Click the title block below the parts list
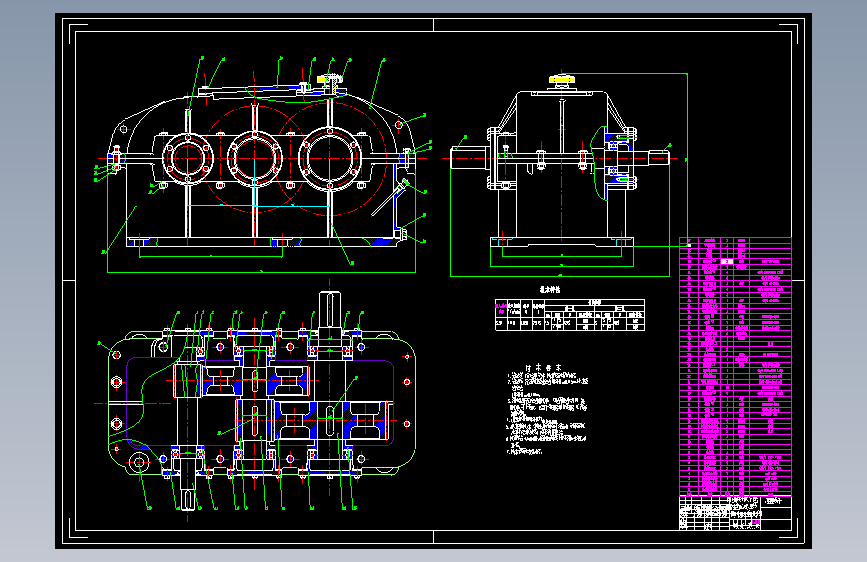This screenshot has height=562, width=867. coord(735,513)
